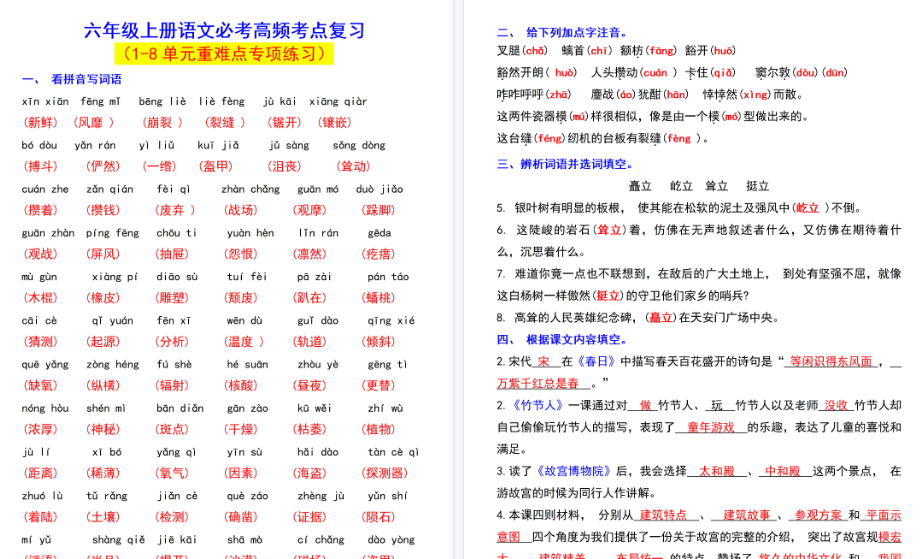Select the underlined answer 建筑故事

coord(747,515)
